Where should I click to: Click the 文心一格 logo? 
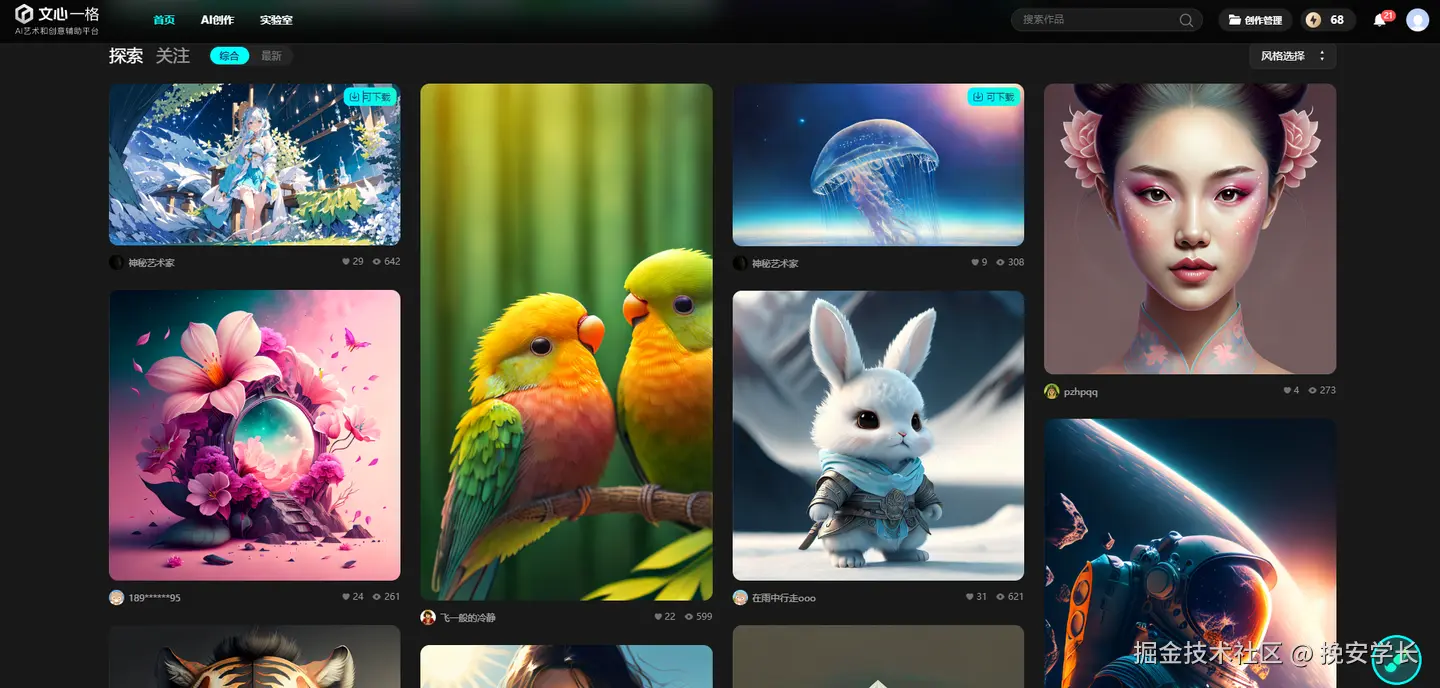coord(57,19)
